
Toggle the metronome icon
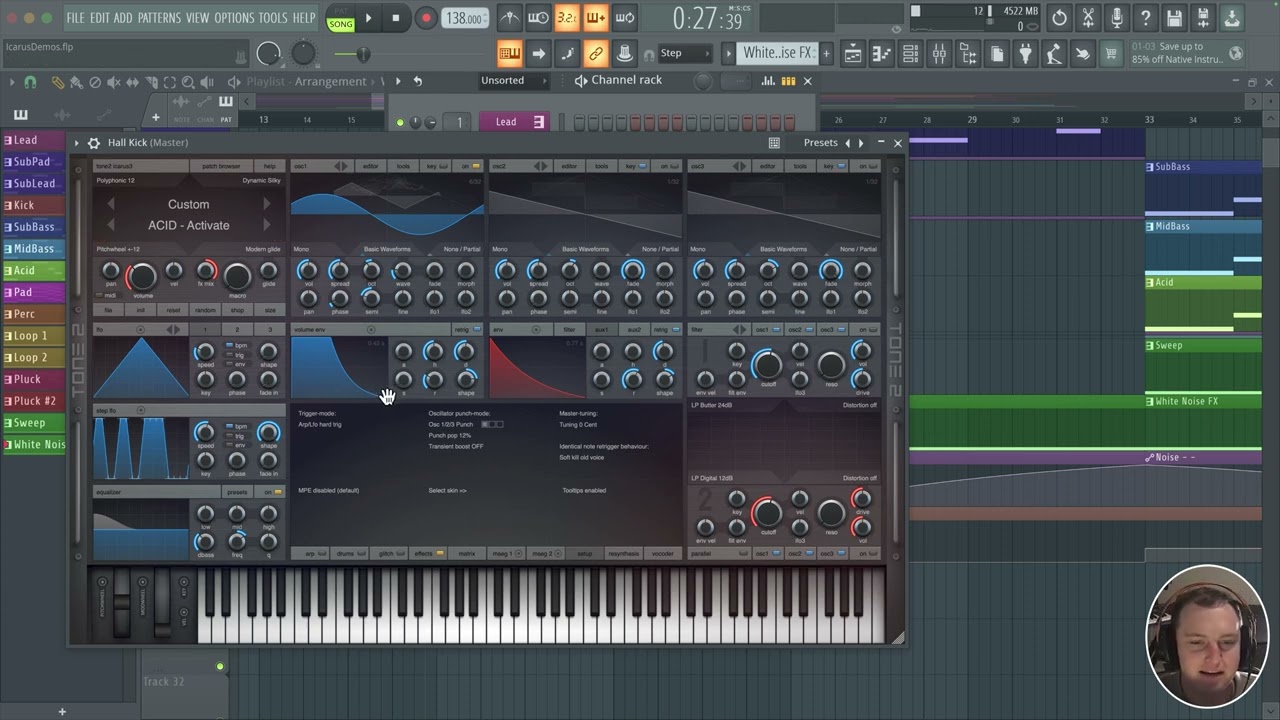[x=510, y=17]
